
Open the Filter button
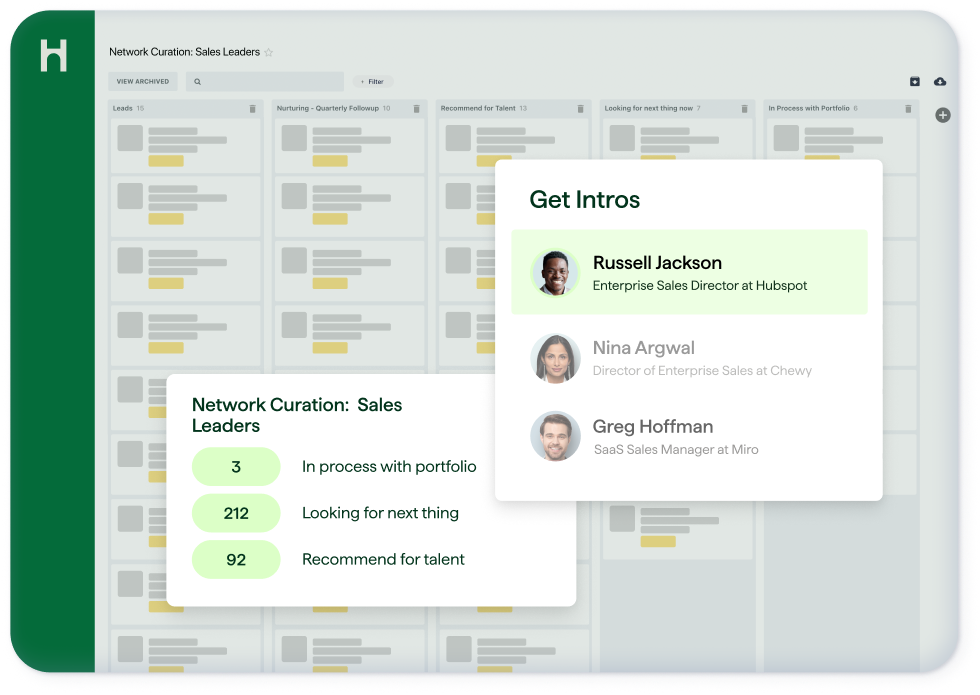(372, 82)
